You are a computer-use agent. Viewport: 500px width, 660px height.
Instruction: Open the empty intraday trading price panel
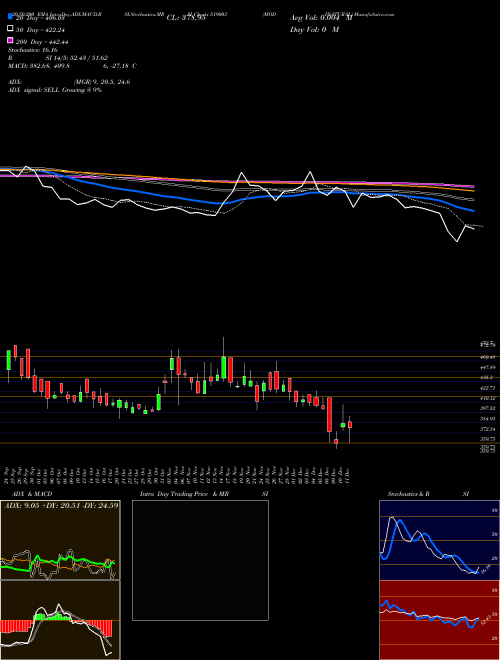(x=200, y=560)
